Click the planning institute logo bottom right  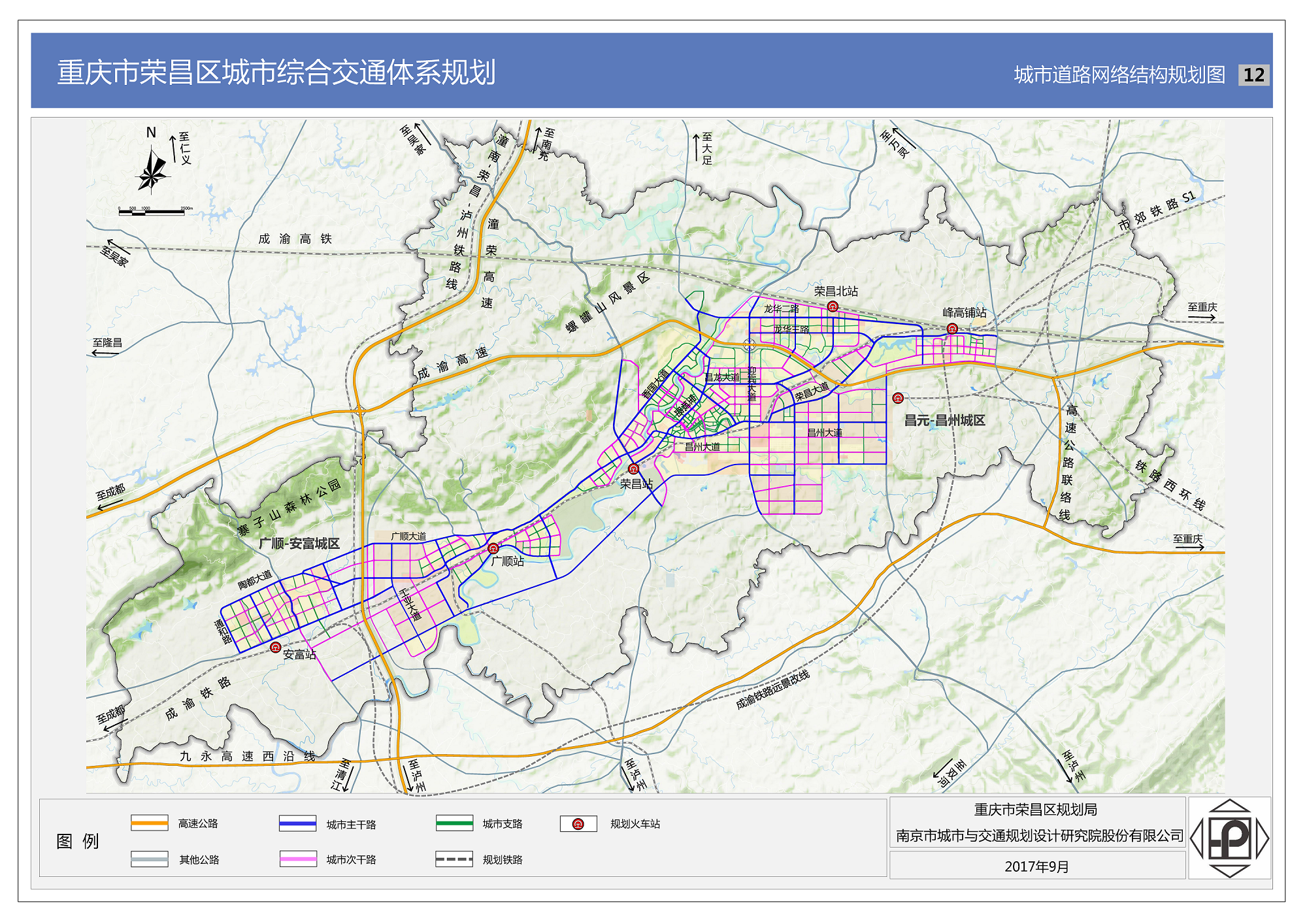click(1229, 838)
